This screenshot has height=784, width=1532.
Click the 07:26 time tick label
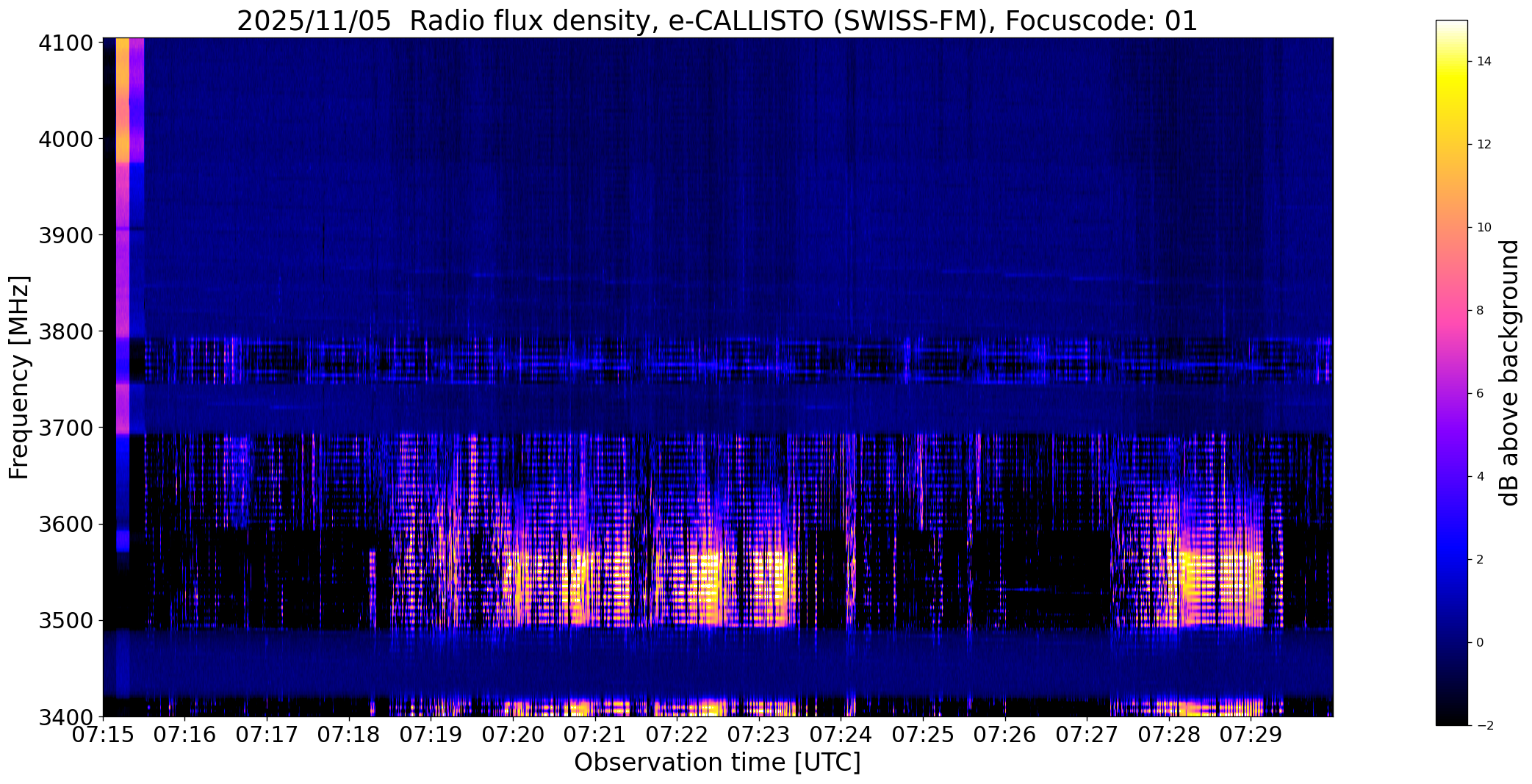(x=1005, y=735)
